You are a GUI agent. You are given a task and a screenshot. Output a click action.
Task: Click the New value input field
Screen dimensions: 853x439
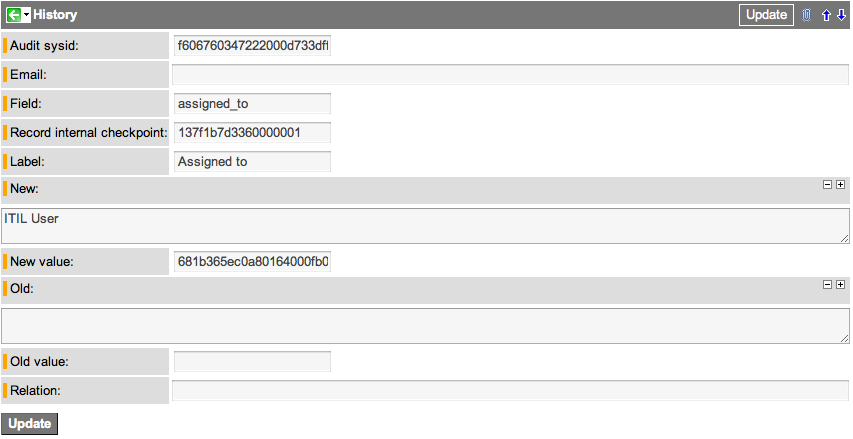252,262
